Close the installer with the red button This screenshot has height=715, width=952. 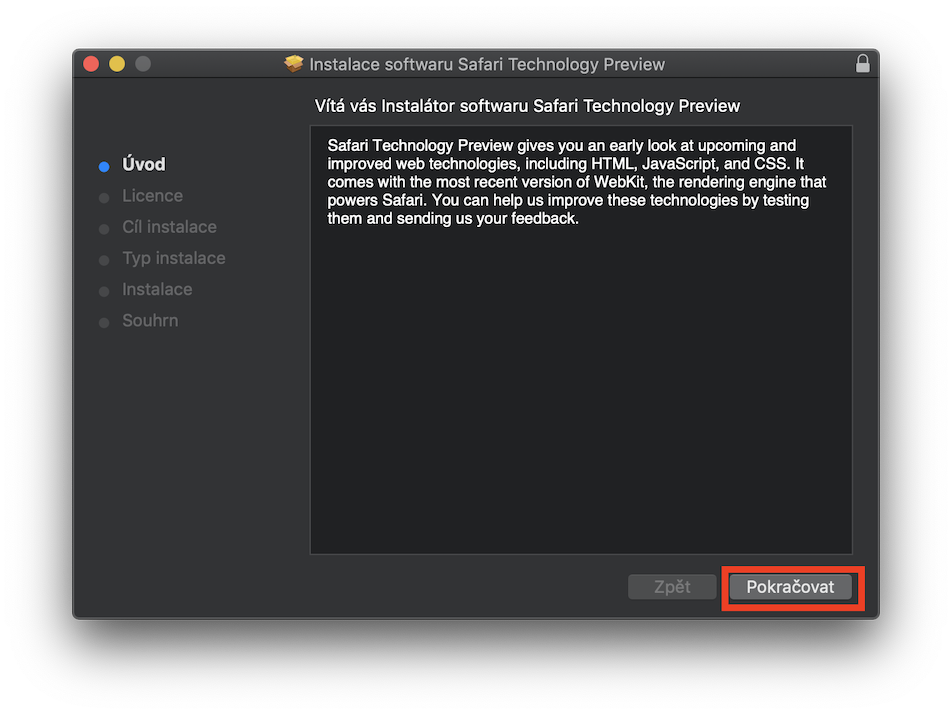[91, 64]
